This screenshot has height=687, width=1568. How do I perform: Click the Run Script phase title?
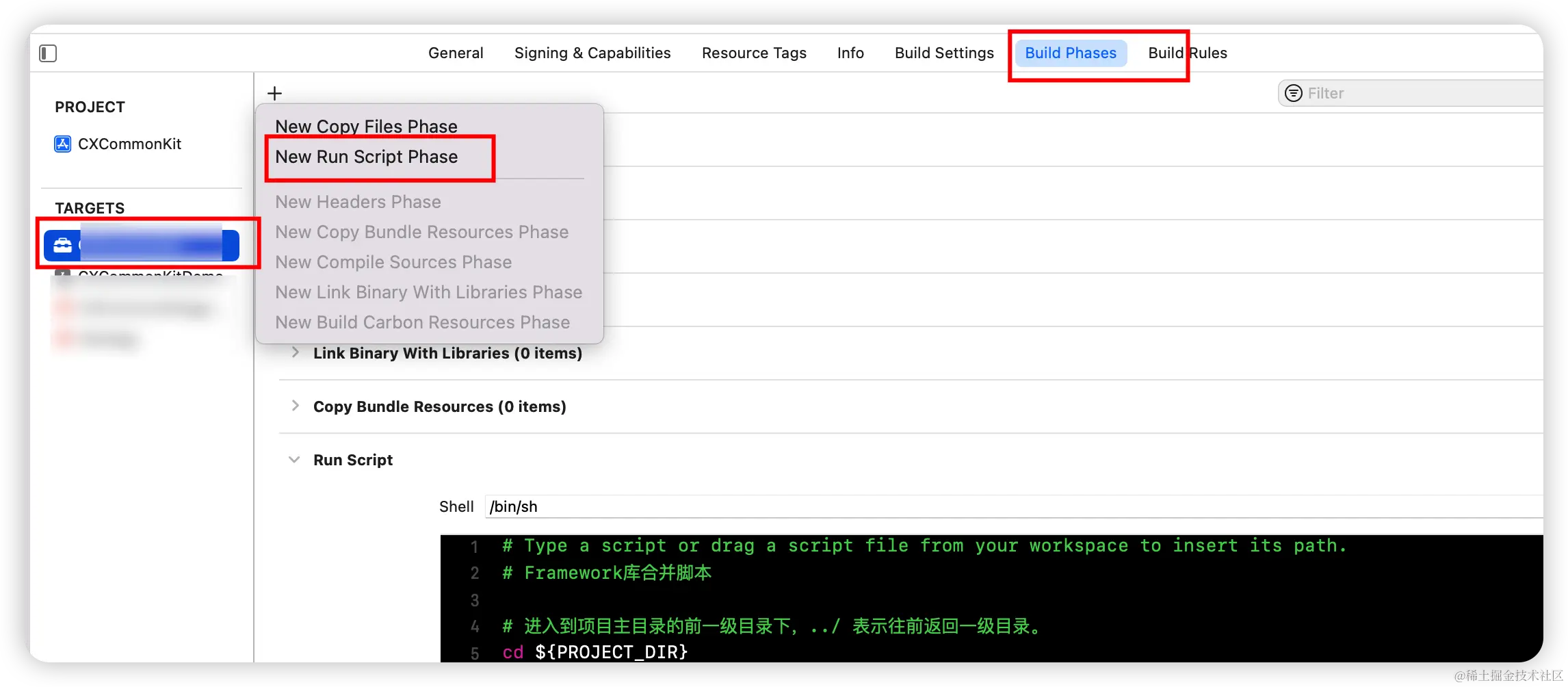click(353, 460)
